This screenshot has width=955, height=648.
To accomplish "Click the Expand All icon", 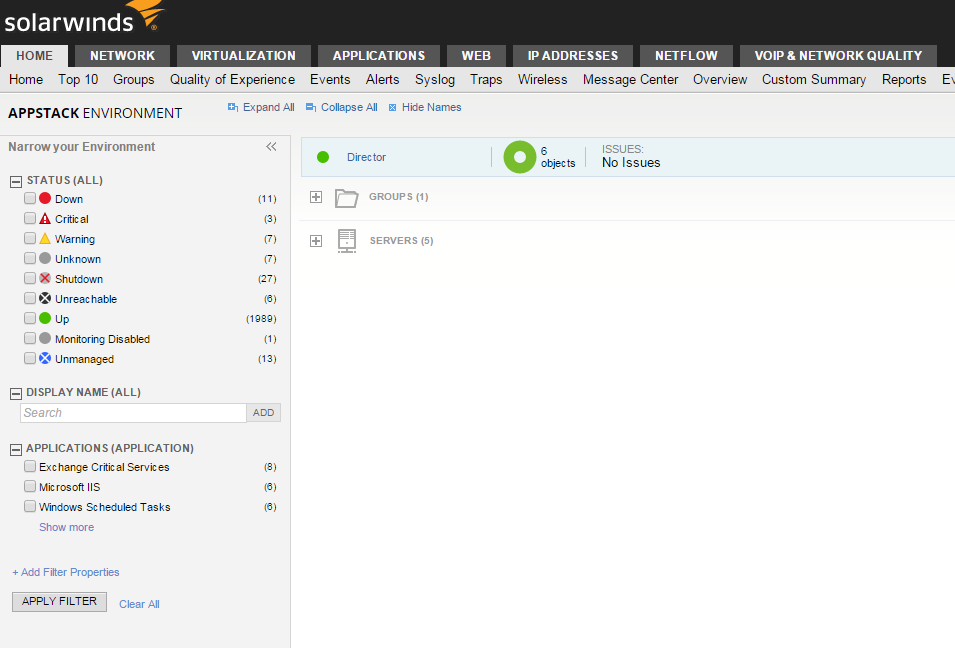I will click(x=233, y=107).
